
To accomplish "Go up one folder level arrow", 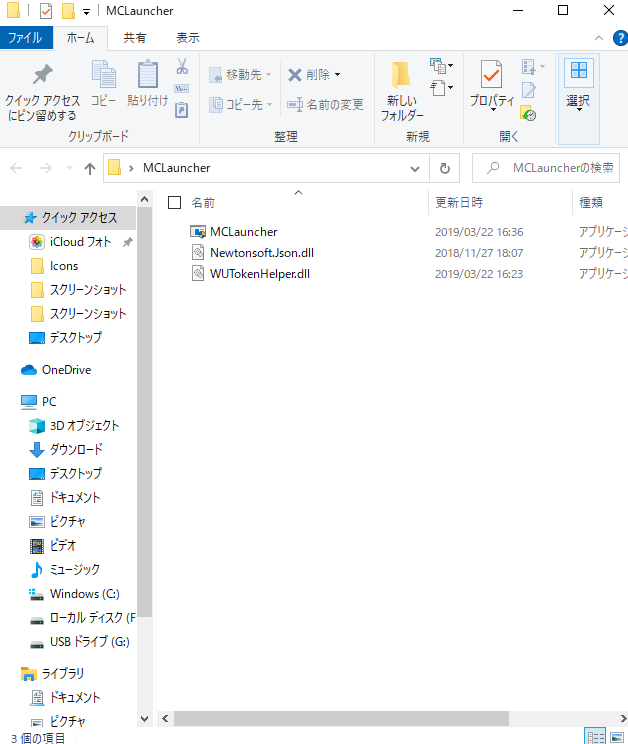I will click(90, 168).
